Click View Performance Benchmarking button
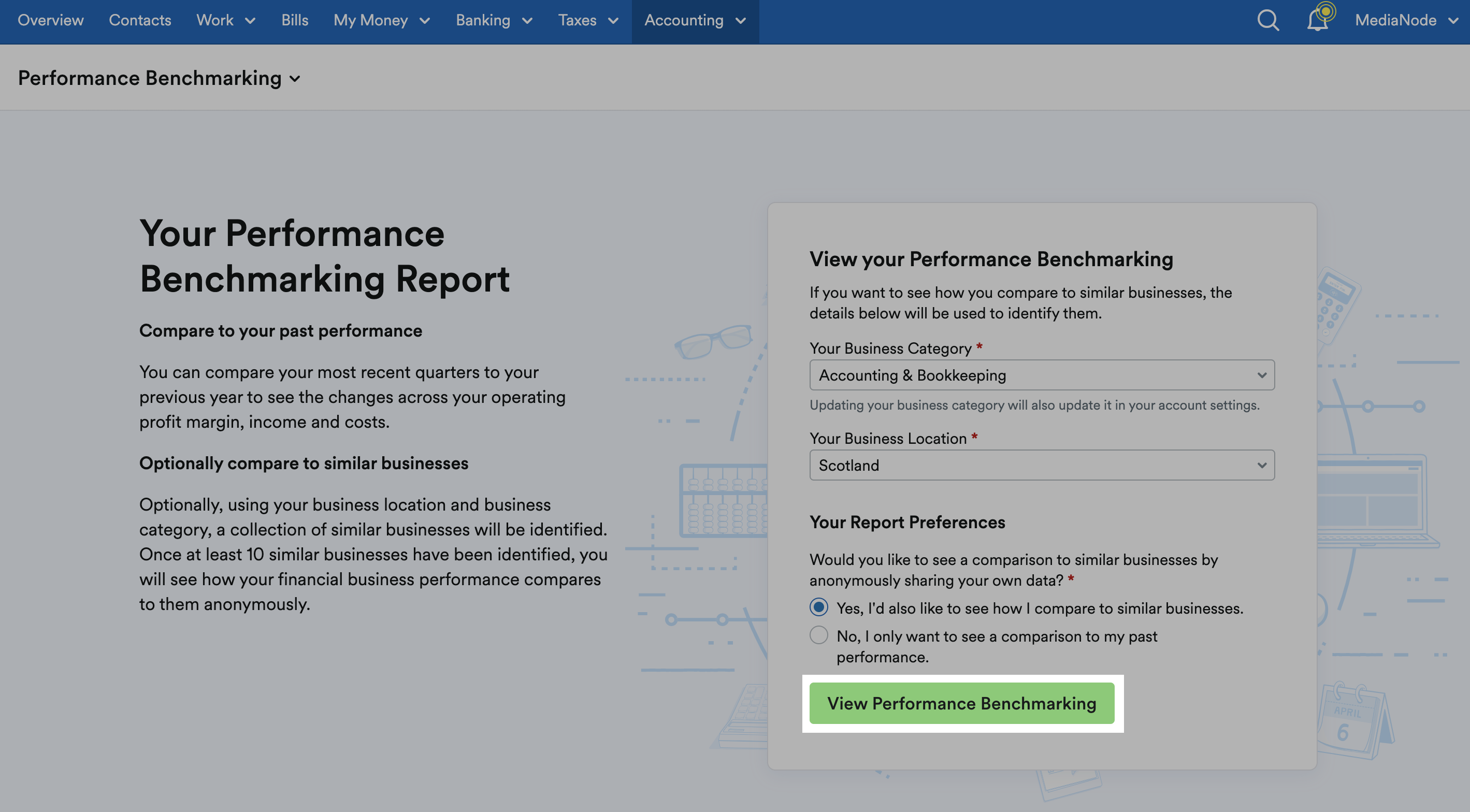1470x812 pixels. (x=961, y=703)
